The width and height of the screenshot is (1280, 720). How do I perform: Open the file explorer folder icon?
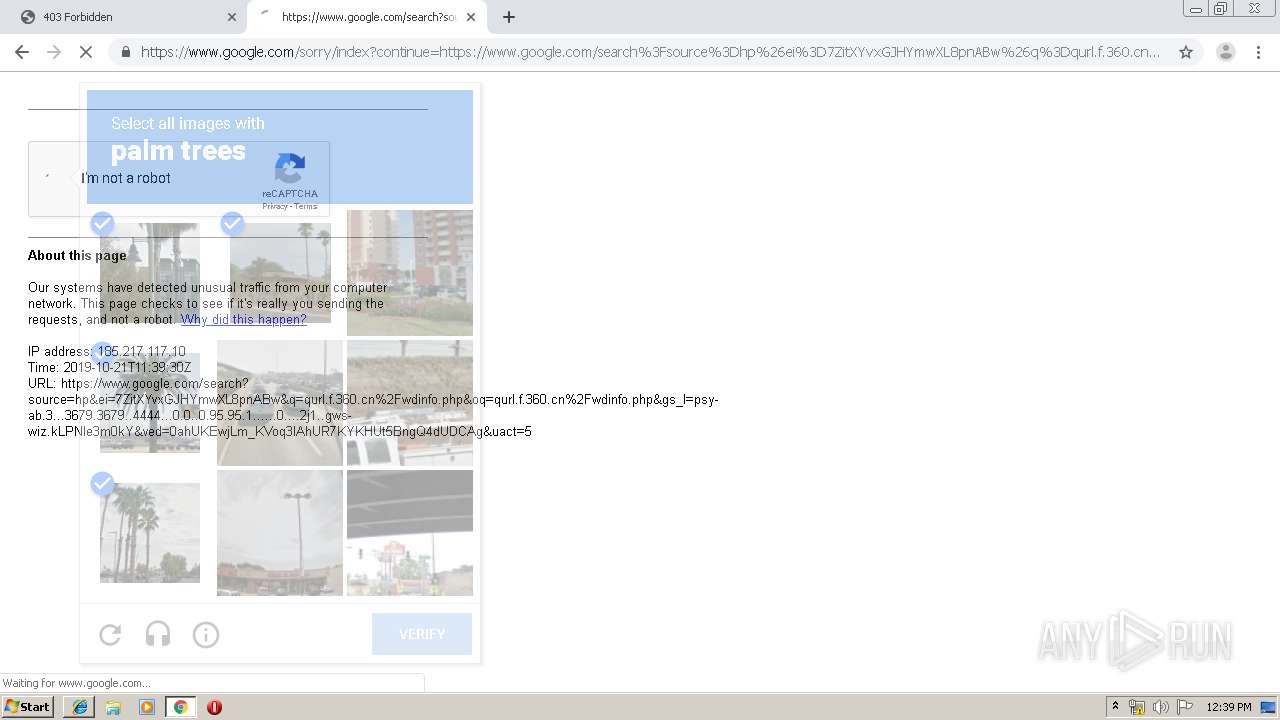pyautogui.click(x=113, y=707)
